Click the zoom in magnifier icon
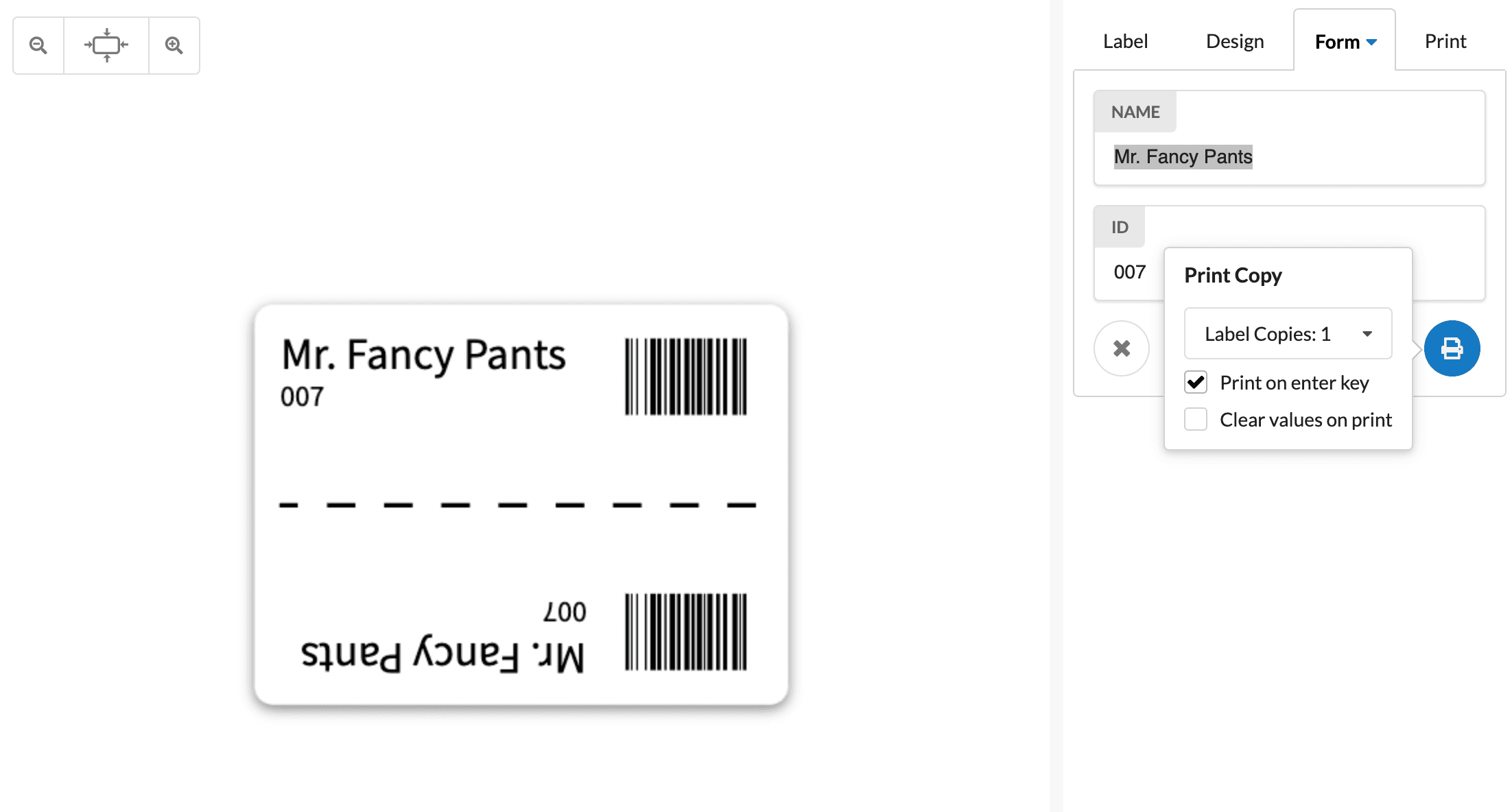Image resolution: width=1512 pixels, height=812 pixels. pyautogui.click(x=173, y=45)
